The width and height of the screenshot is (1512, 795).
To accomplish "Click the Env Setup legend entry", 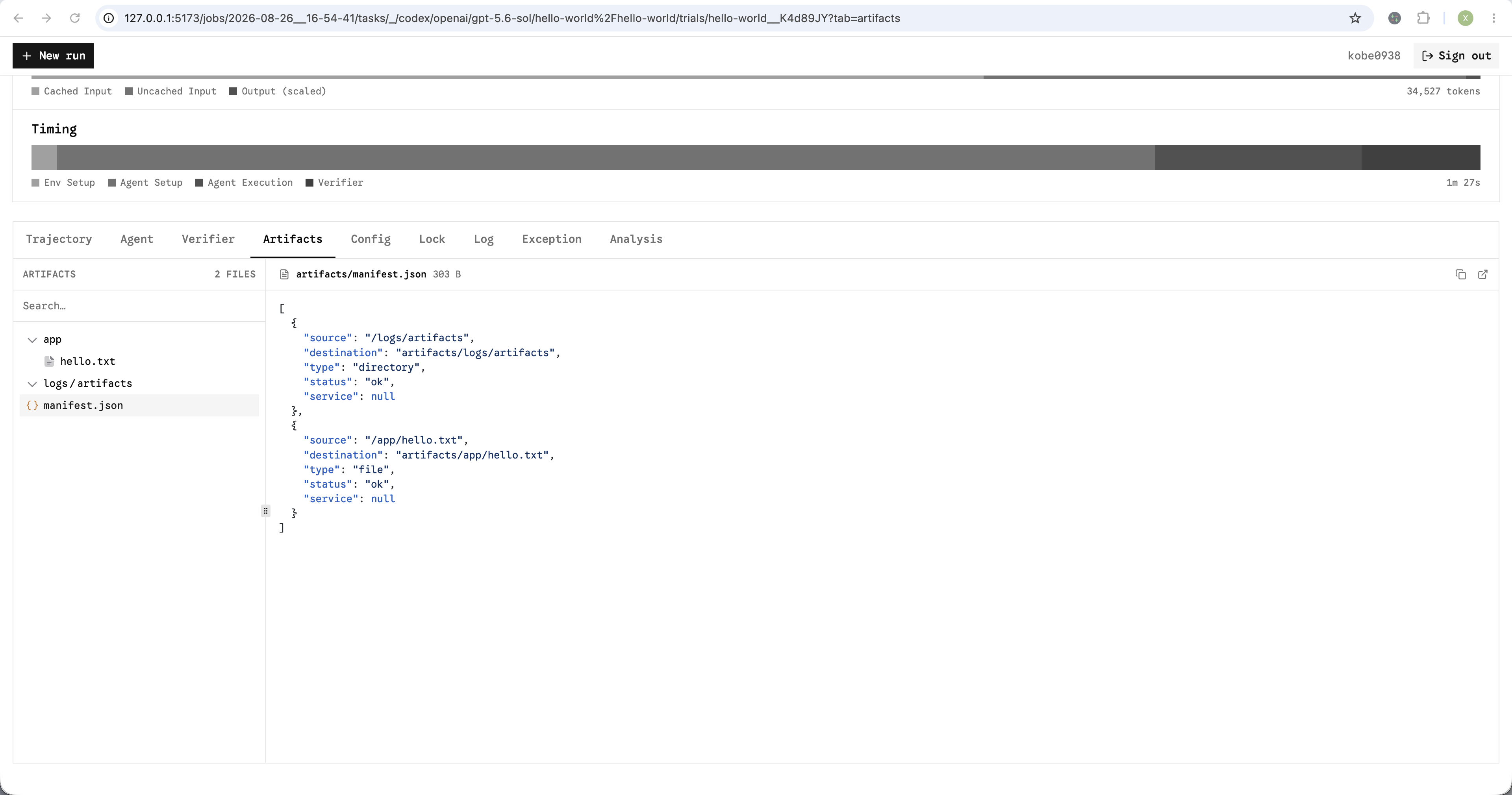I will pyautogui.click(x=63, y=183).
